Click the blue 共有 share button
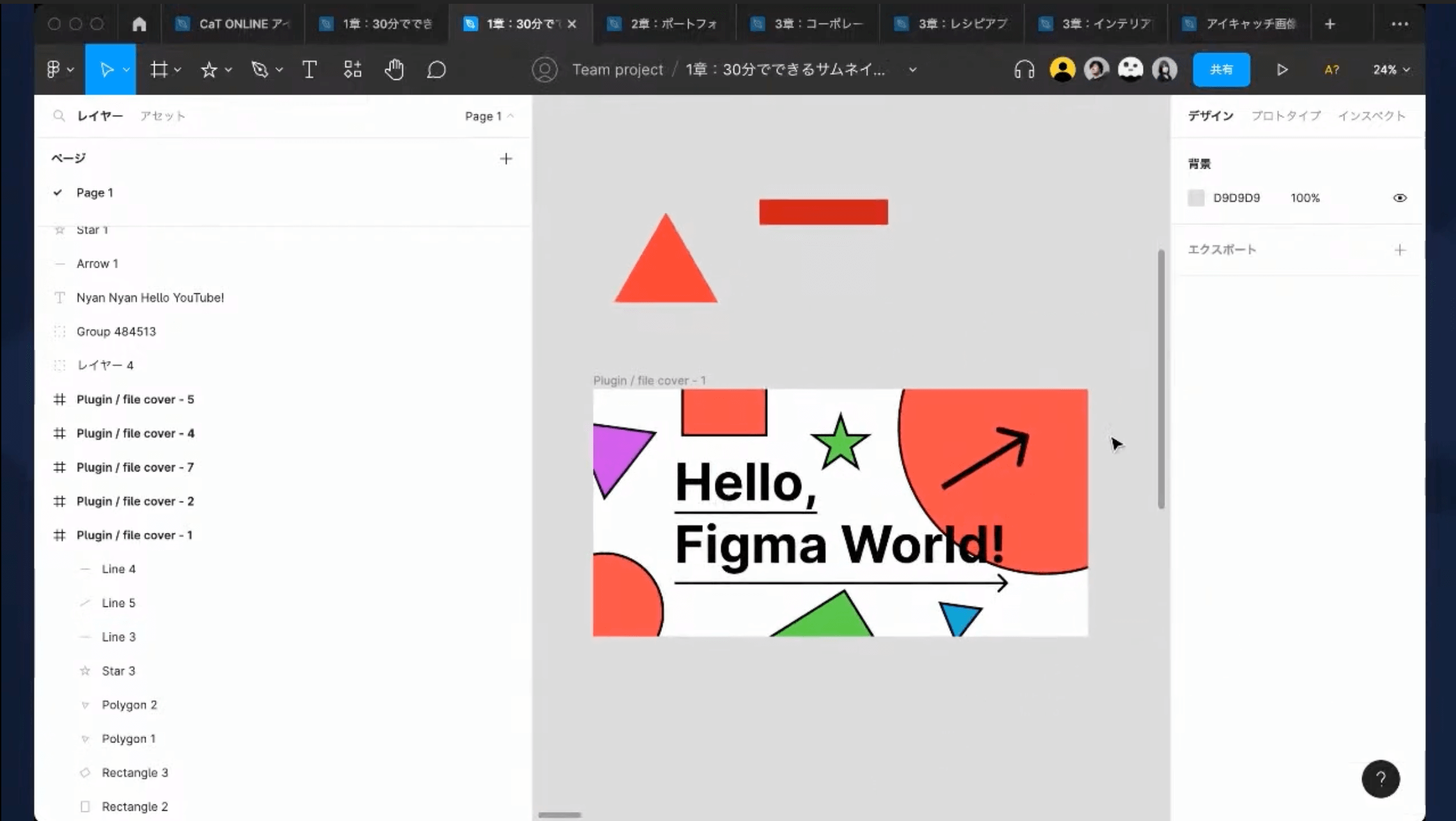 coord(1221,69)
